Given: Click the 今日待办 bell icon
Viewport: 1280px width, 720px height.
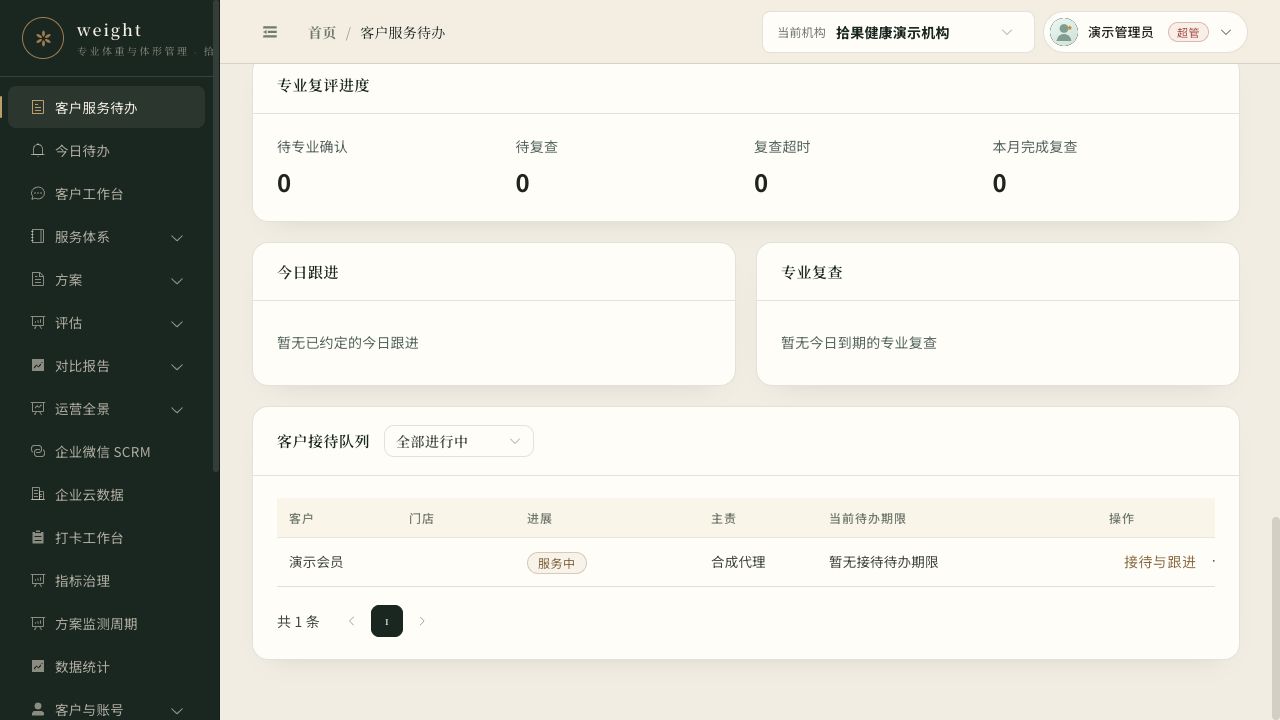Looking at the screenshot, I should pos(38,150).
